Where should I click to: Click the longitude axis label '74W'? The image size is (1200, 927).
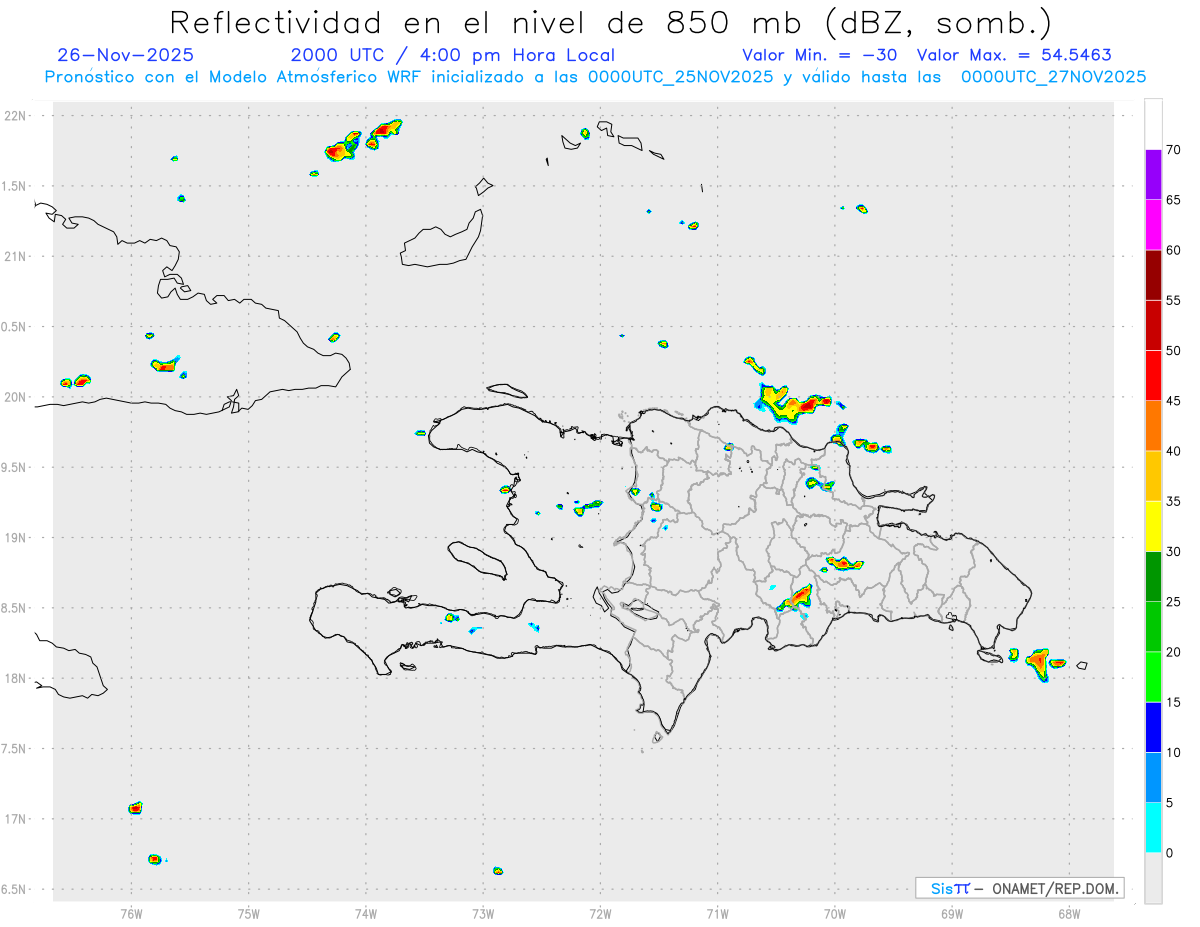pyautogui.click(x=366, y=914)
